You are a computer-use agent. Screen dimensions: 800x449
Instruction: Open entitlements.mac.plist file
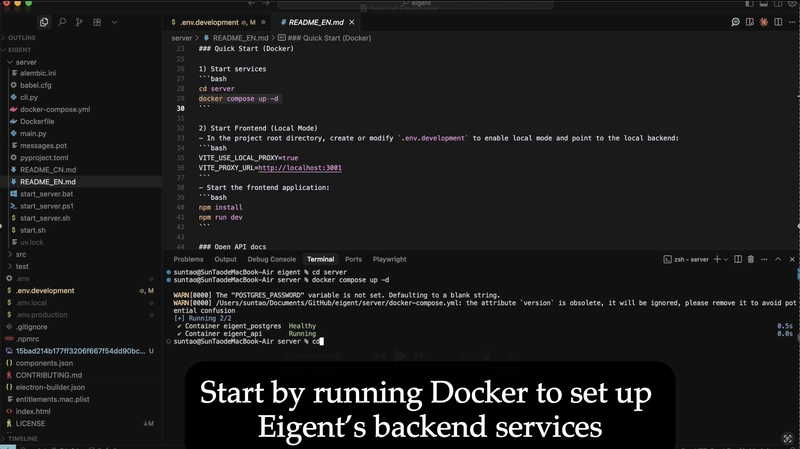pos(52,399)
